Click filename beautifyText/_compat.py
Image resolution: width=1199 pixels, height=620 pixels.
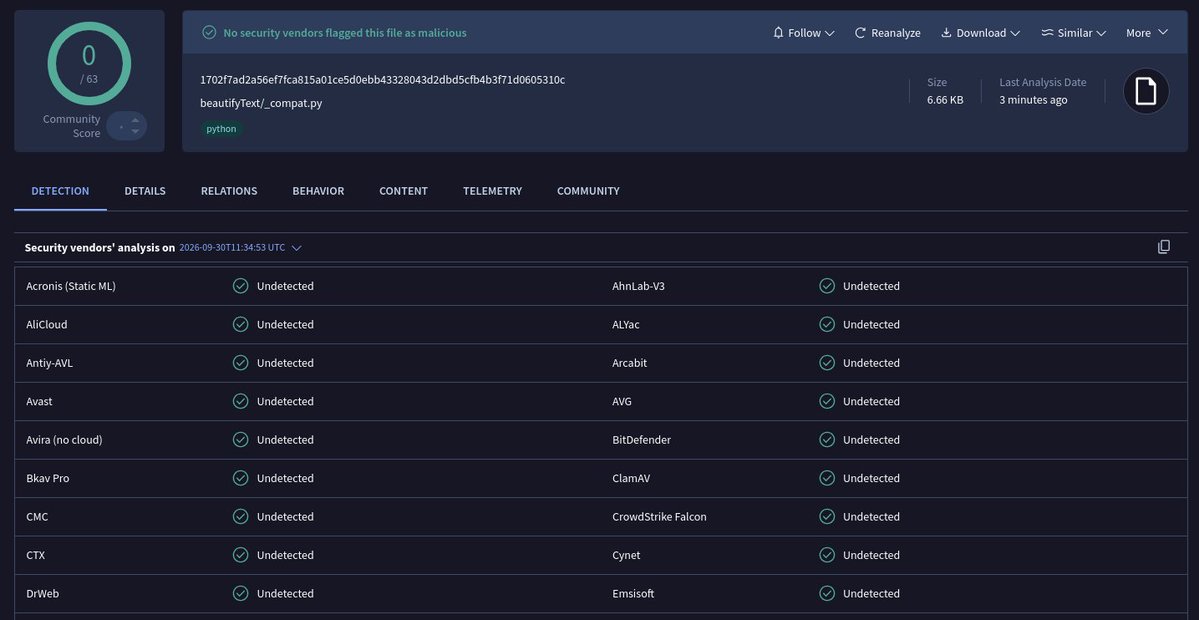261,103
